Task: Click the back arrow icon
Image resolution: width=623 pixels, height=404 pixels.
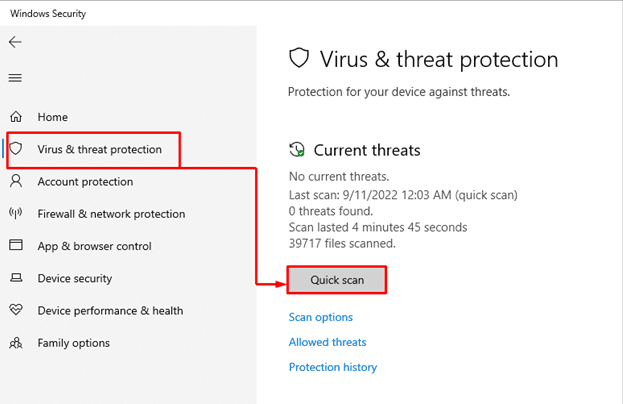Action: point(15,42)
